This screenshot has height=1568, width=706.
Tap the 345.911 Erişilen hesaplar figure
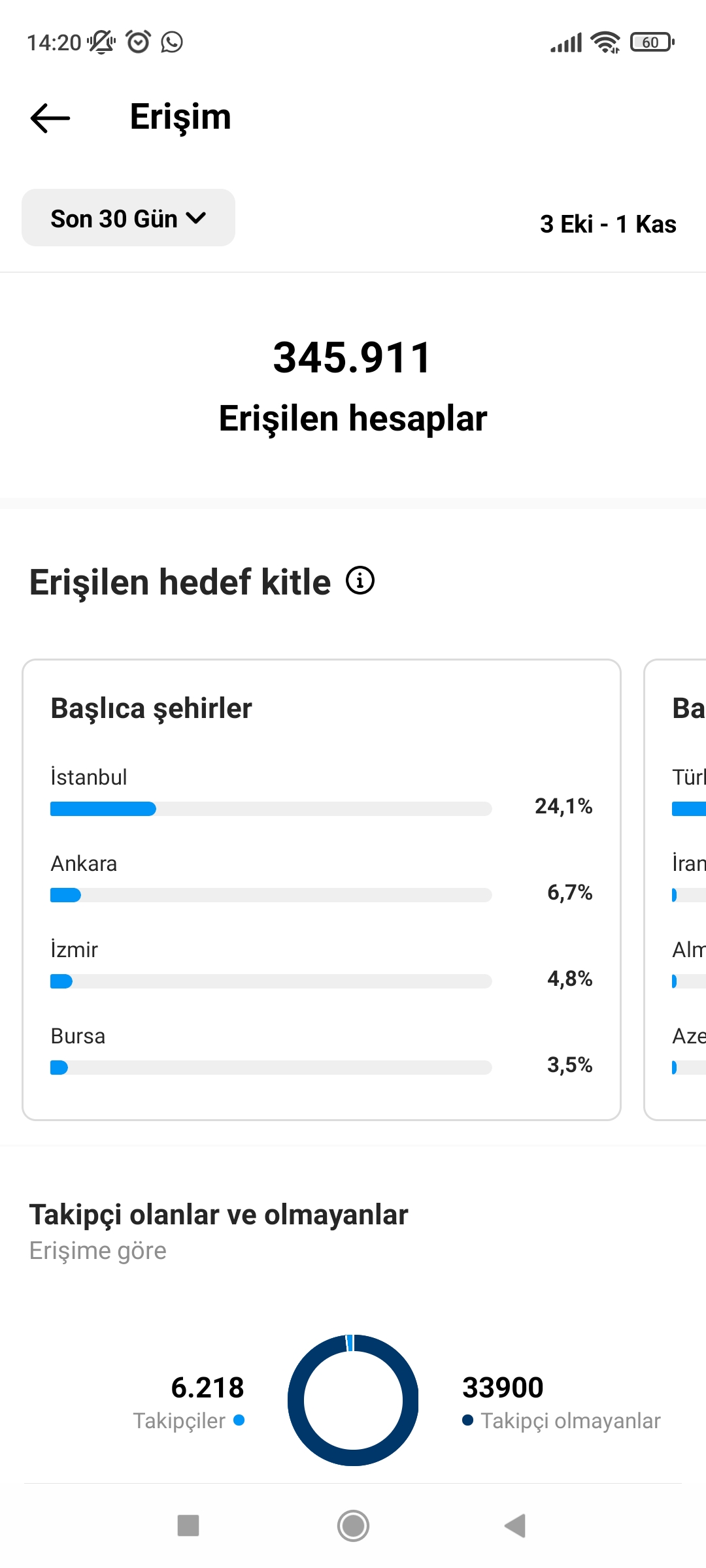353,385
